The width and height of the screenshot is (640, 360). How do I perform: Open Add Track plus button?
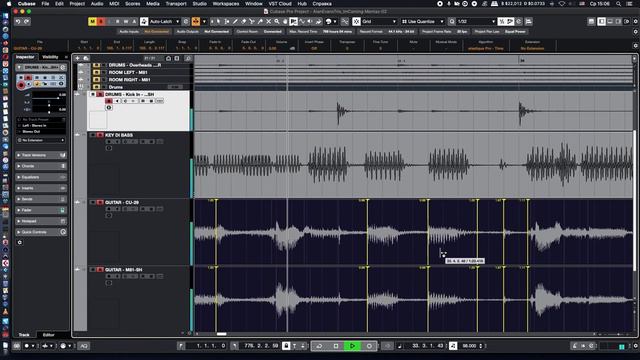pos(77,58)
